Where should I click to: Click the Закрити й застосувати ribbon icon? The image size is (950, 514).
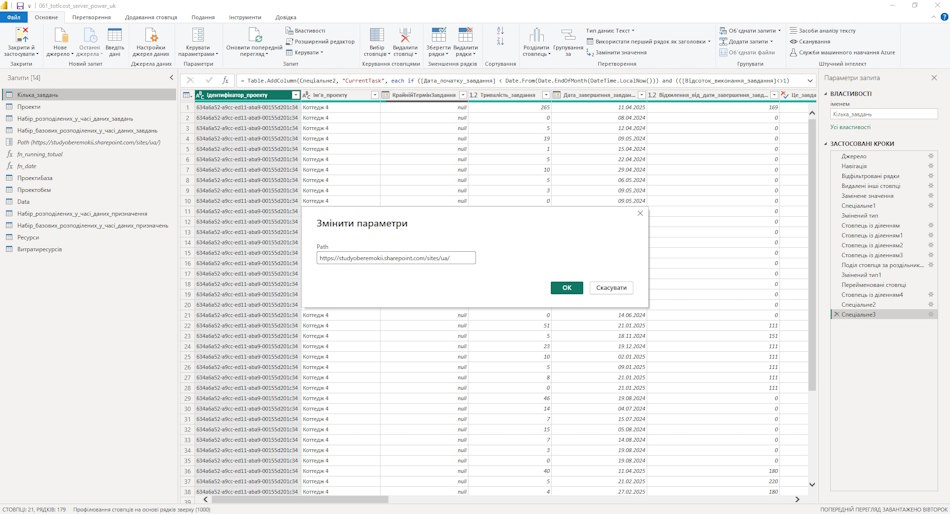(x=21, y=35)
